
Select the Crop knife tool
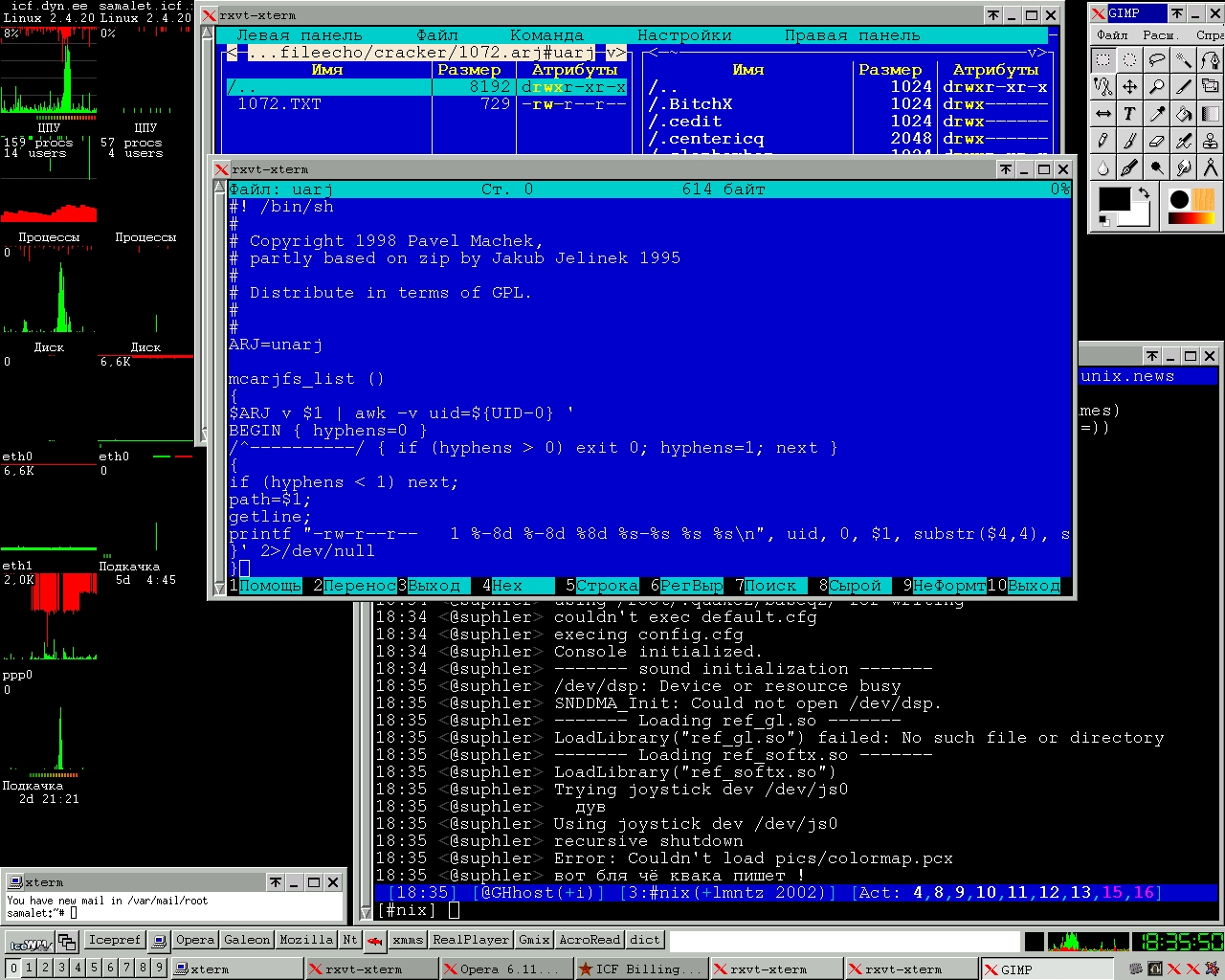pyautogui.click(x=1184, y=86)
